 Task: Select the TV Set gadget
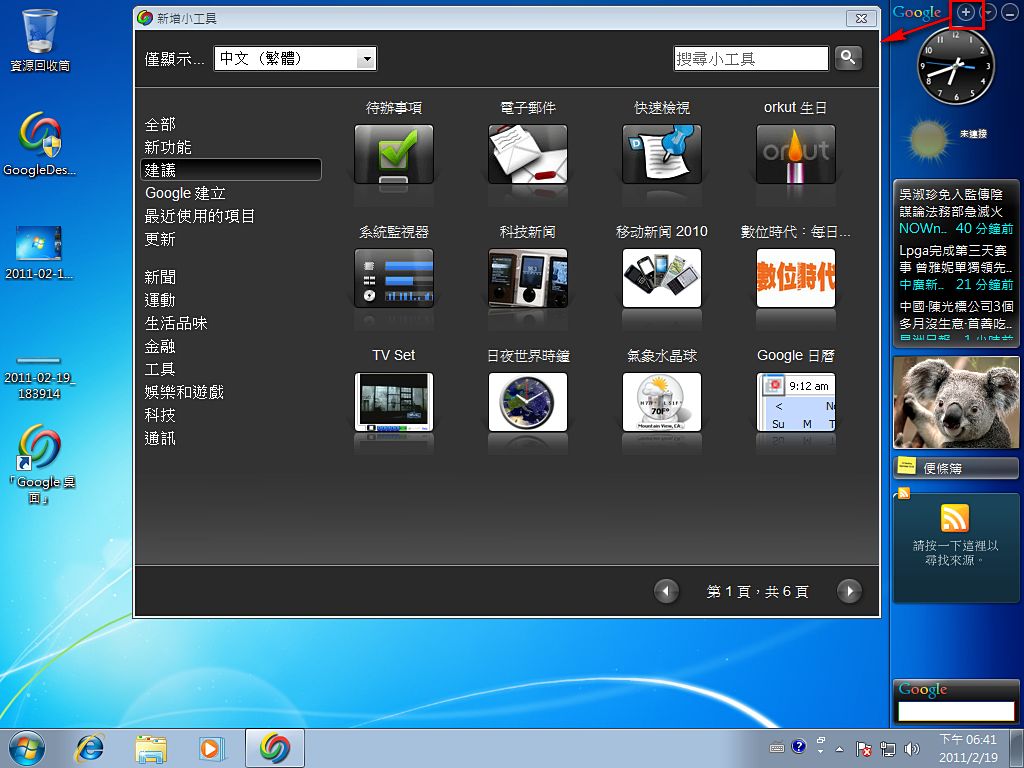tap(394, 402)
